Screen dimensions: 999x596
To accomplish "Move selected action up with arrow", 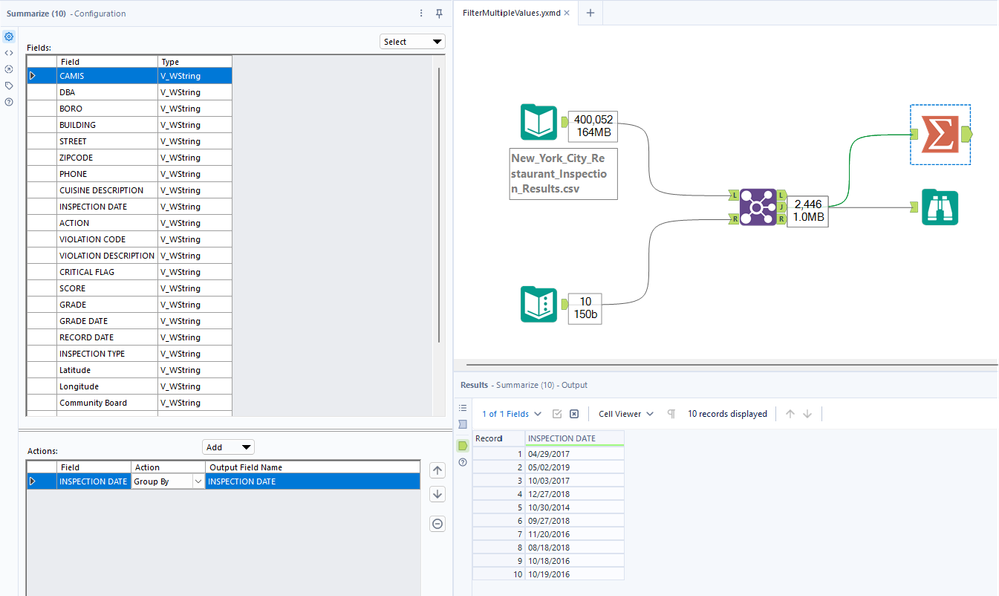I will (437, 470).
